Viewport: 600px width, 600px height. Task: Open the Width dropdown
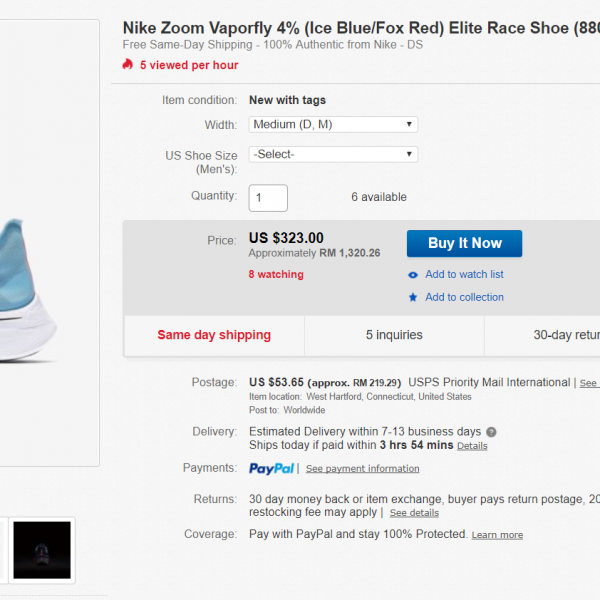(333, 124)
